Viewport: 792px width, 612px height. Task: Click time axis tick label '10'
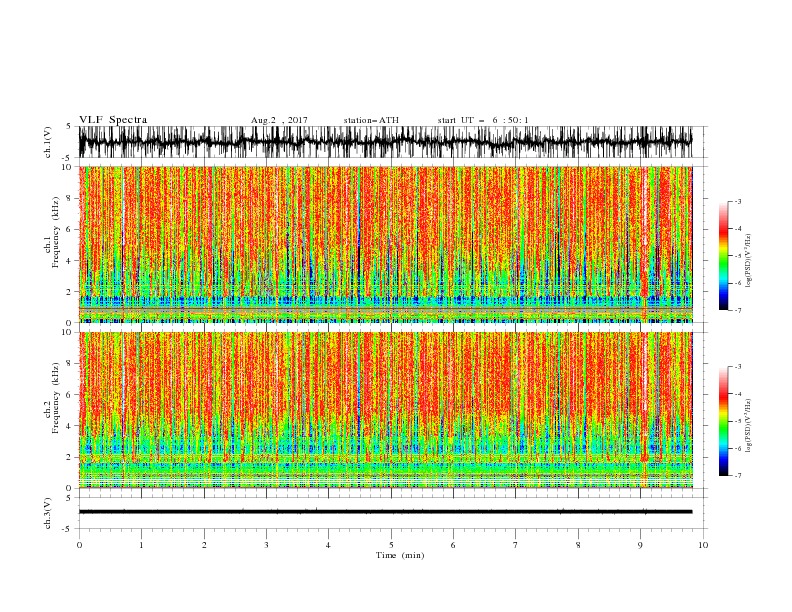click(703, 545)
